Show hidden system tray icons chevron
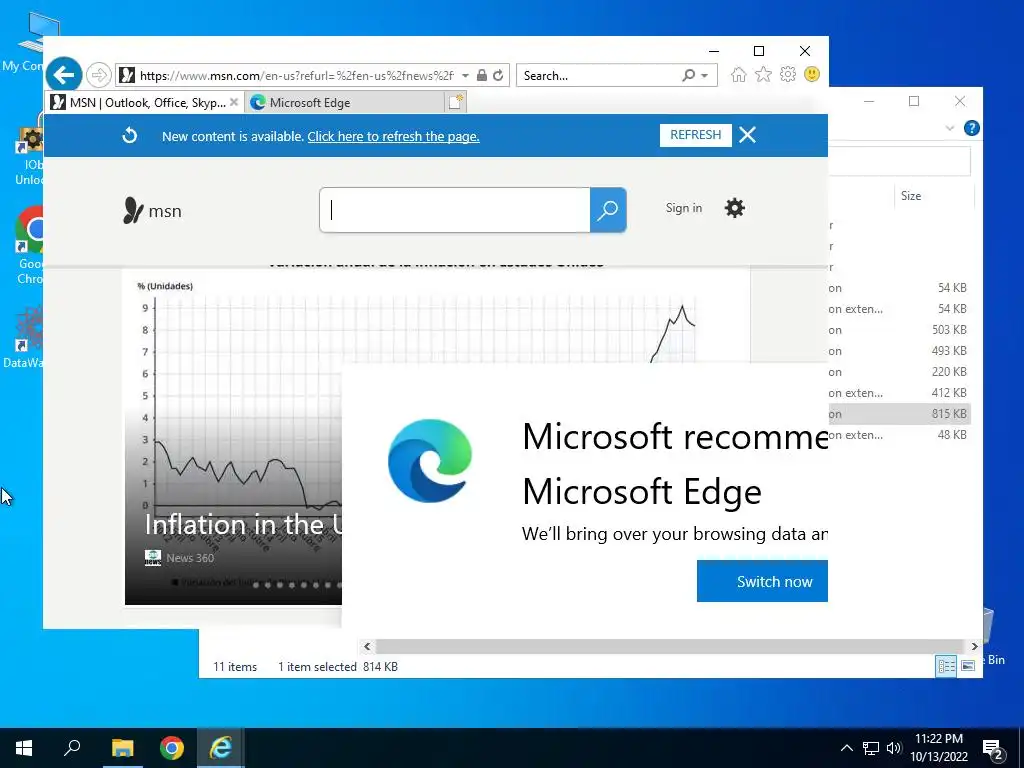Viewport: 1024px width, 768px height. coord(846,748)
